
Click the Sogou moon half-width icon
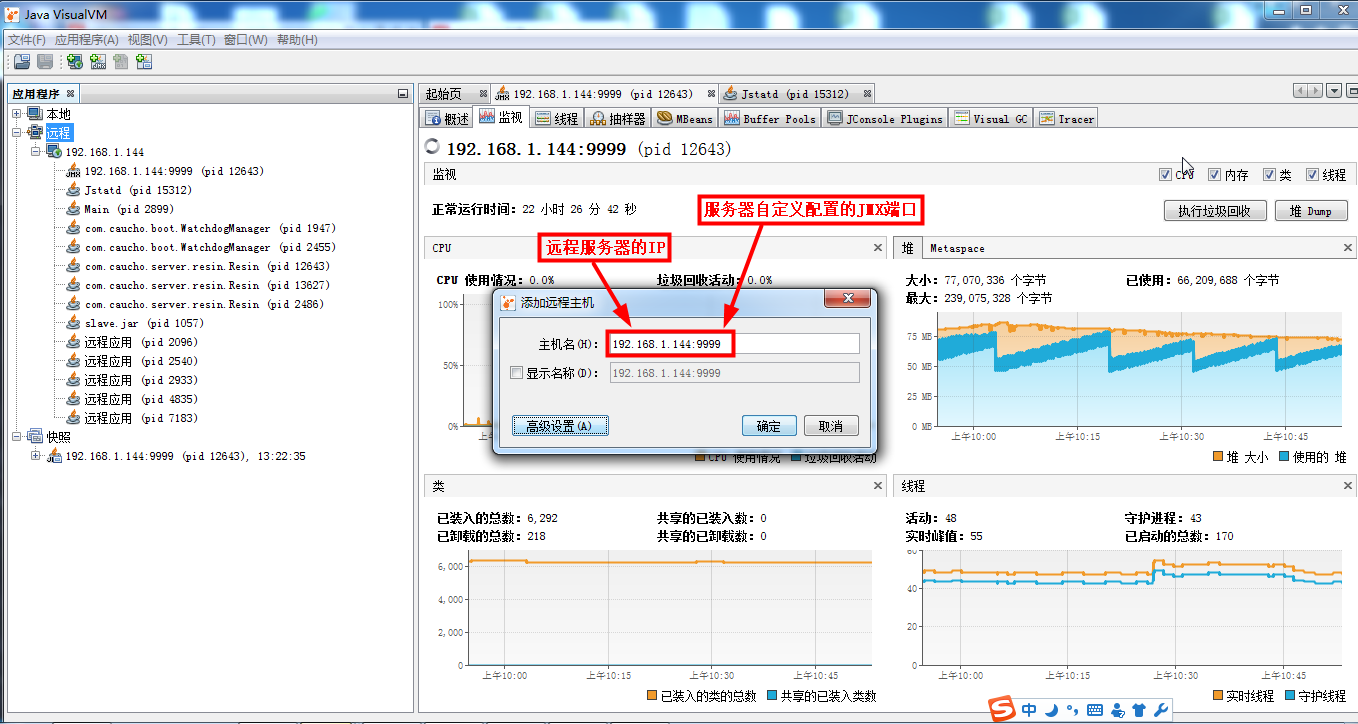pos(1052,710)
